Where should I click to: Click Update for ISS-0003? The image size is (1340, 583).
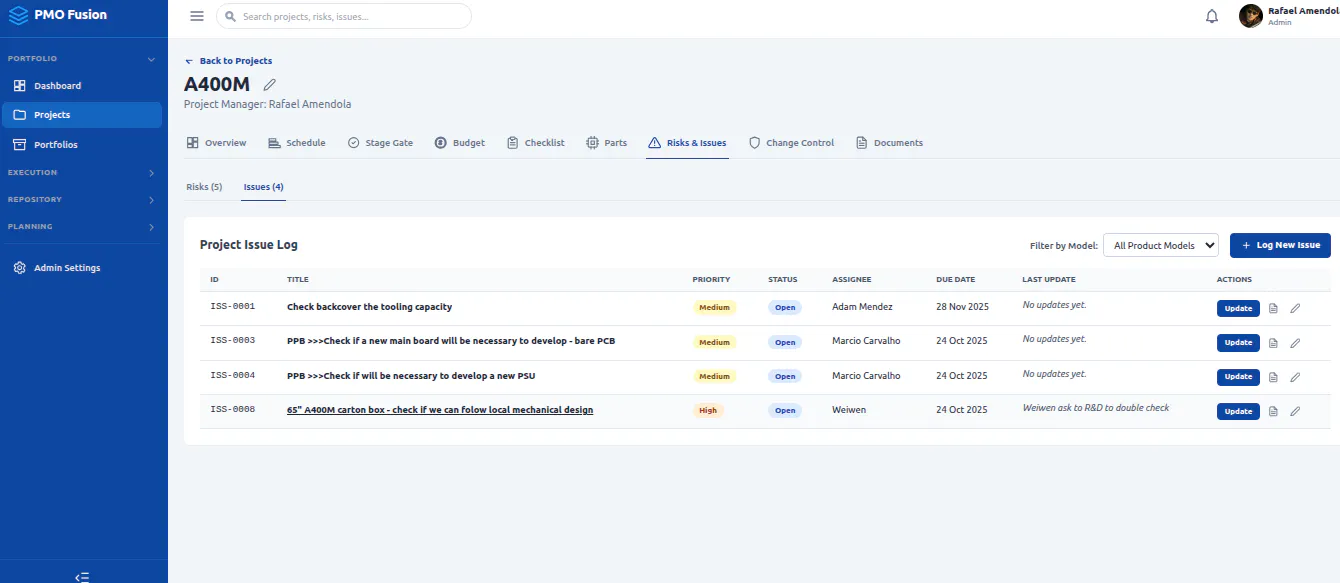click(x=1238, y=343)
